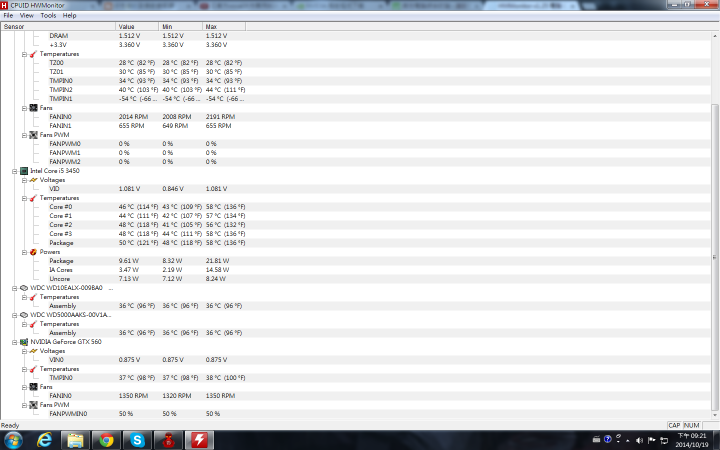Image resolution: width=720 pixels, height=450 pixels.
Task: Collapse Temperatures group under NVIDIA GeForce GTX 560
Action: coord(24,370)
